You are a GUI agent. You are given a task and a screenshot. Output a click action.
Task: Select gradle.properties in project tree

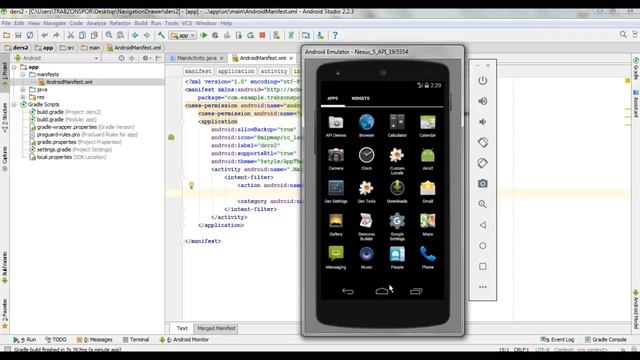(x=56, y=142)
